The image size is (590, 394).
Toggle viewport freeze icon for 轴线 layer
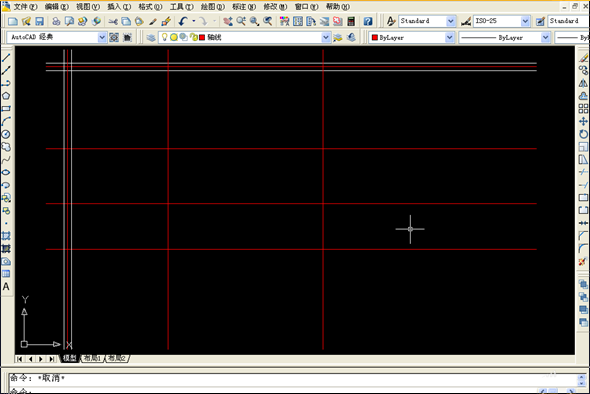pyautogui.click(x=183, y=37)
